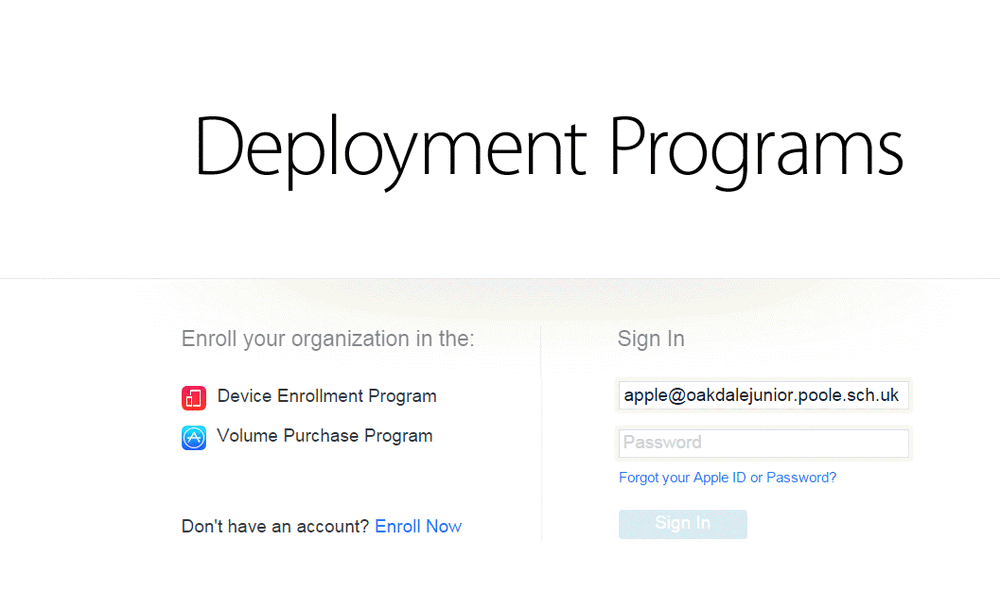1000x610 pixels.
Task: Open Forgot your Apple ID or Password link
Action: pos(728,478)
